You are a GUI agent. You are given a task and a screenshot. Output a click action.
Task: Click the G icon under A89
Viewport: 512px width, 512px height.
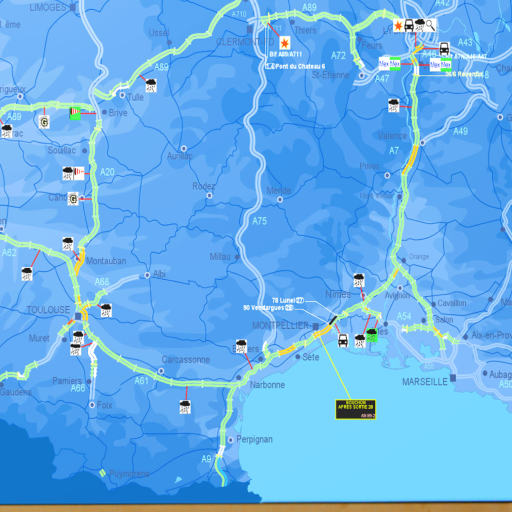[x=44, y=122]
